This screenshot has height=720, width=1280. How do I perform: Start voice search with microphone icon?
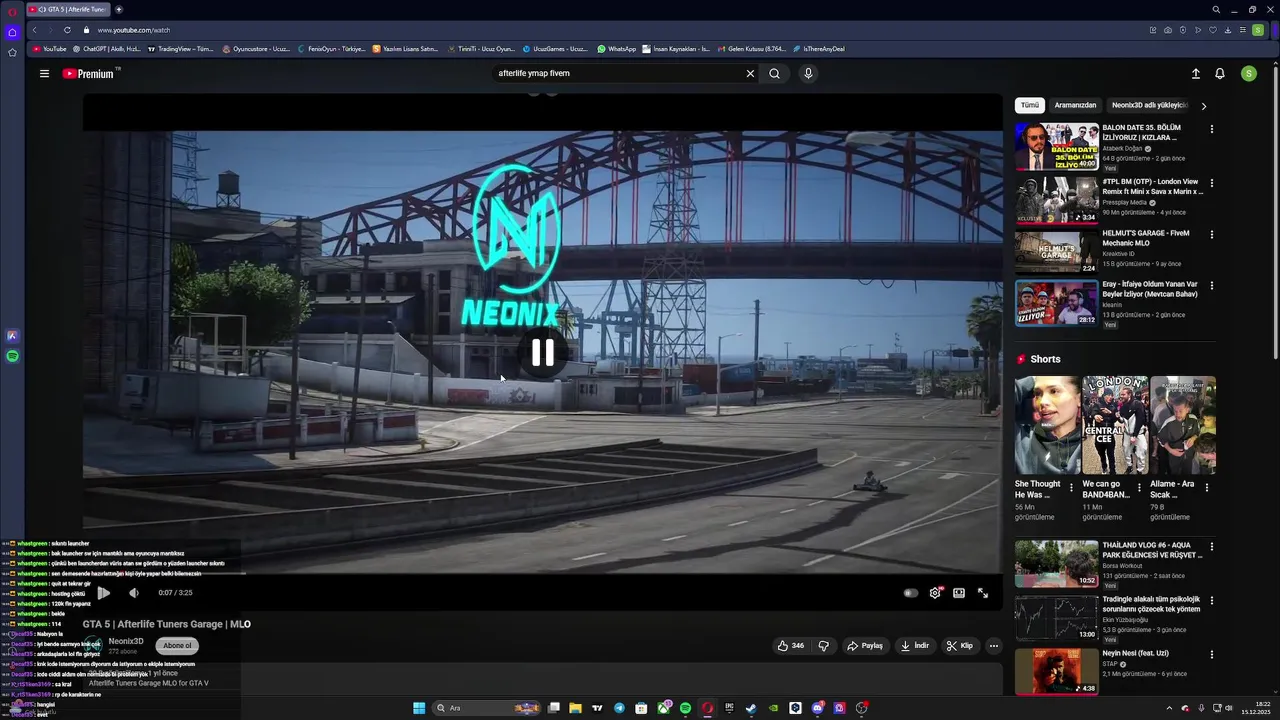(x=808, y=73)
